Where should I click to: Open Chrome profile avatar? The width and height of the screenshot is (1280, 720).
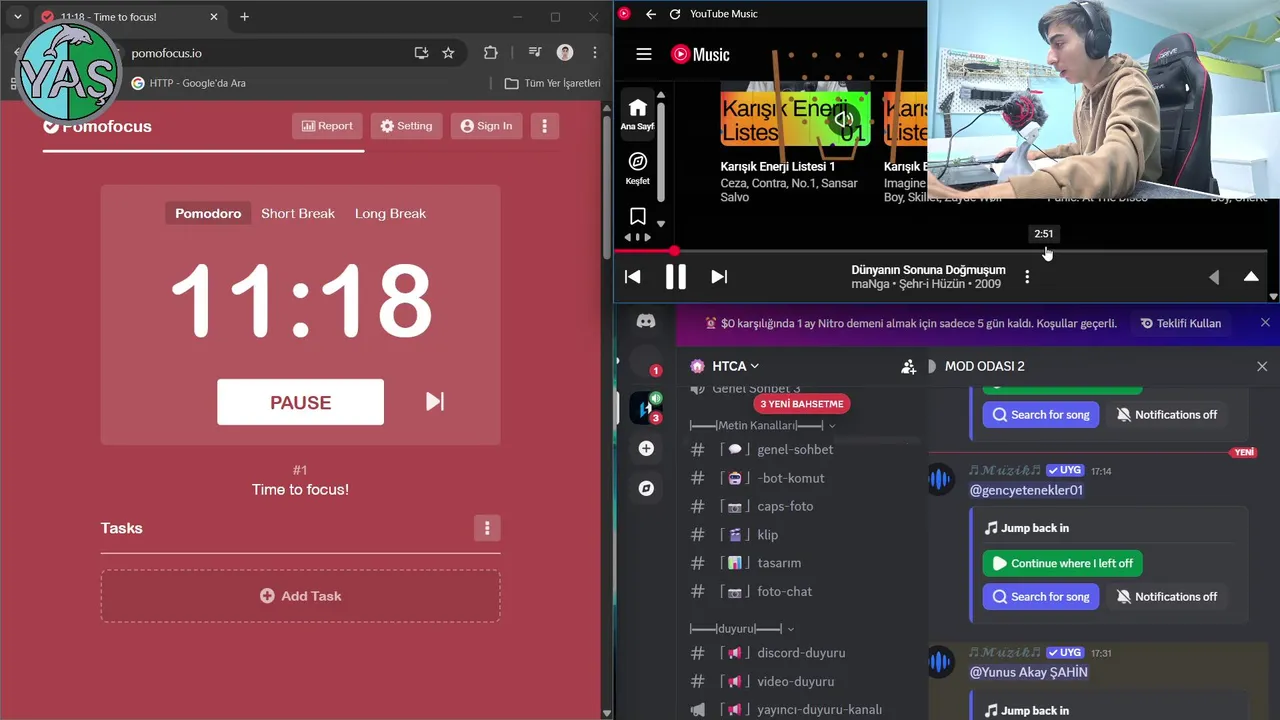pos(565,53)
